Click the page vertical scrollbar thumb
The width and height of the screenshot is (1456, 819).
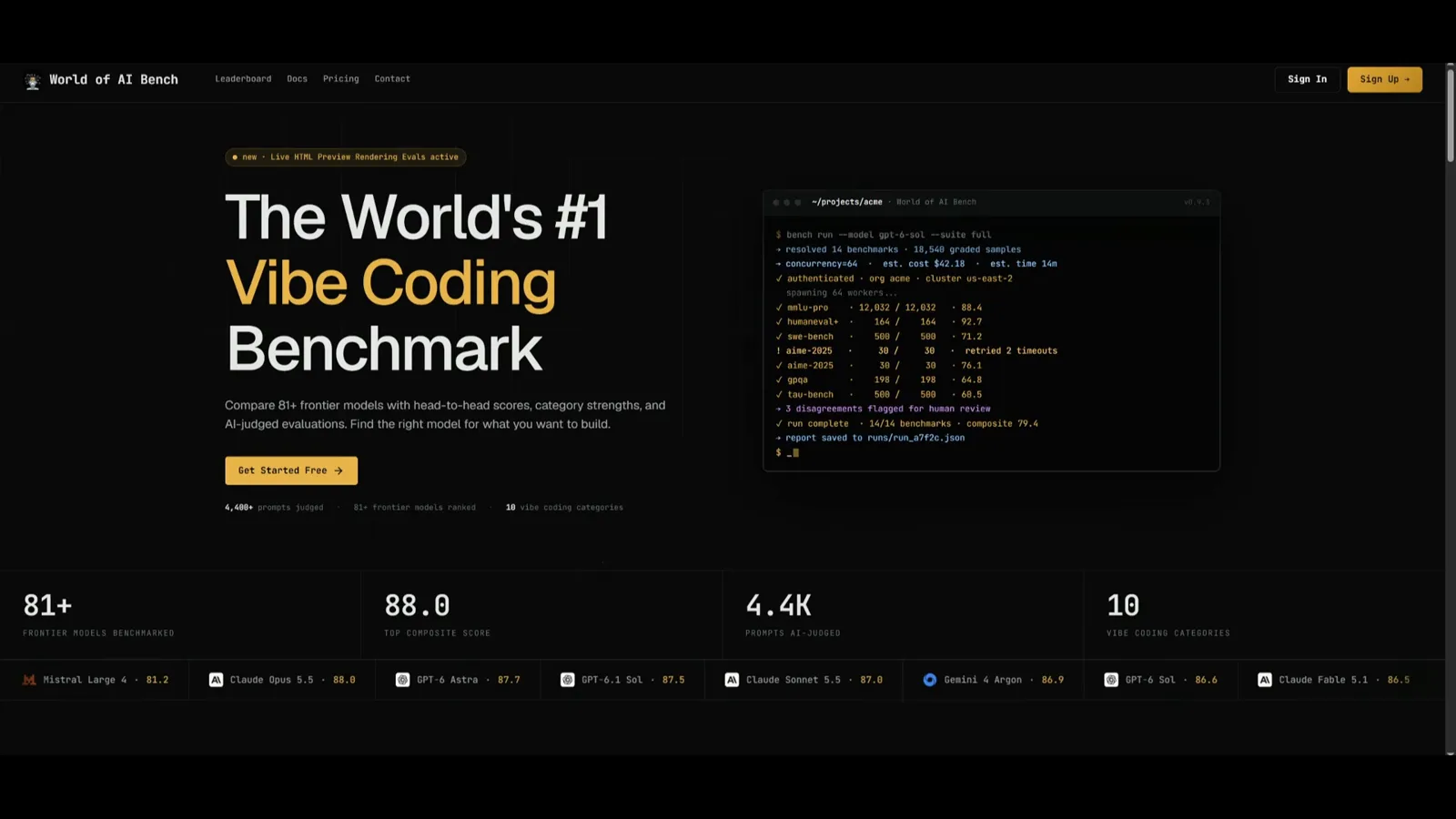coord(1451,114)
